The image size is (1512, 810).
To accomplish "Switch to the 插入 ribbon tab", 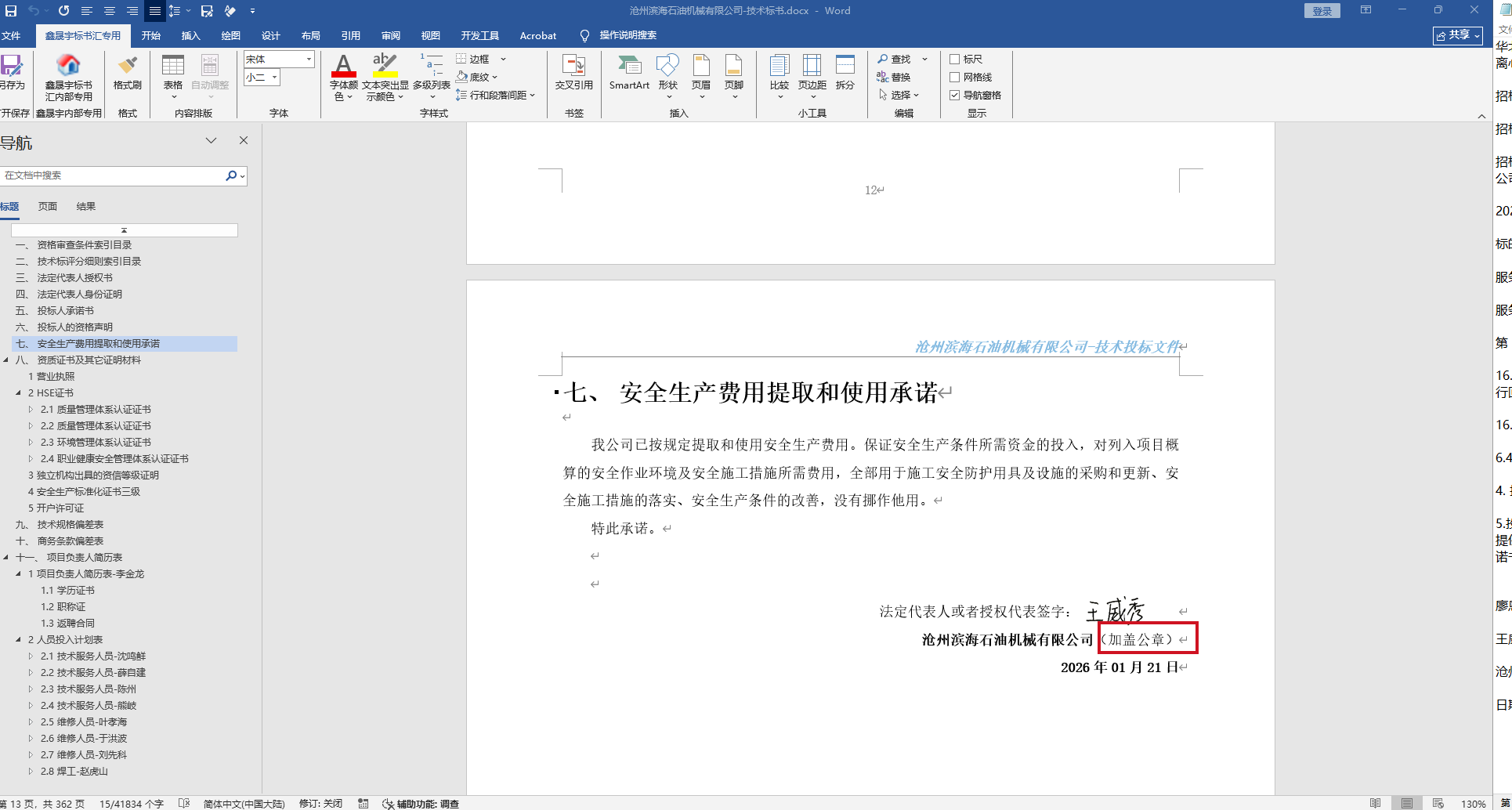I will (191, 36).
